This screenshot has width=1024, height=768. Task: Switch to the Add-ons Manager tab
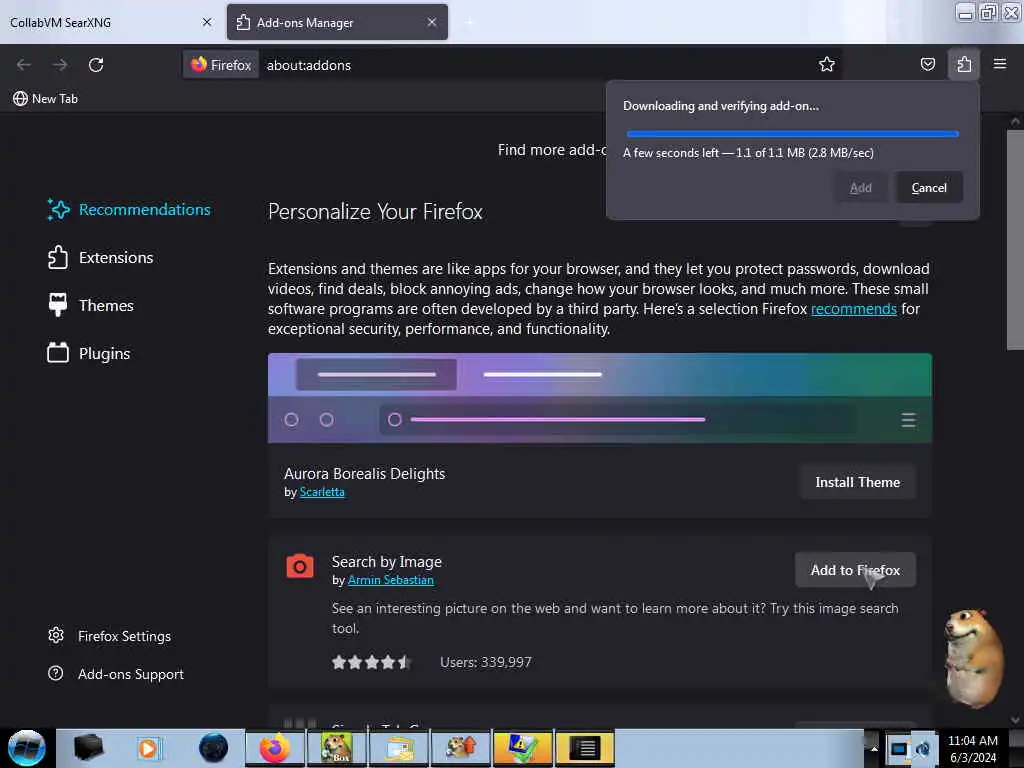pyautogui.click(x=337, y=22)
